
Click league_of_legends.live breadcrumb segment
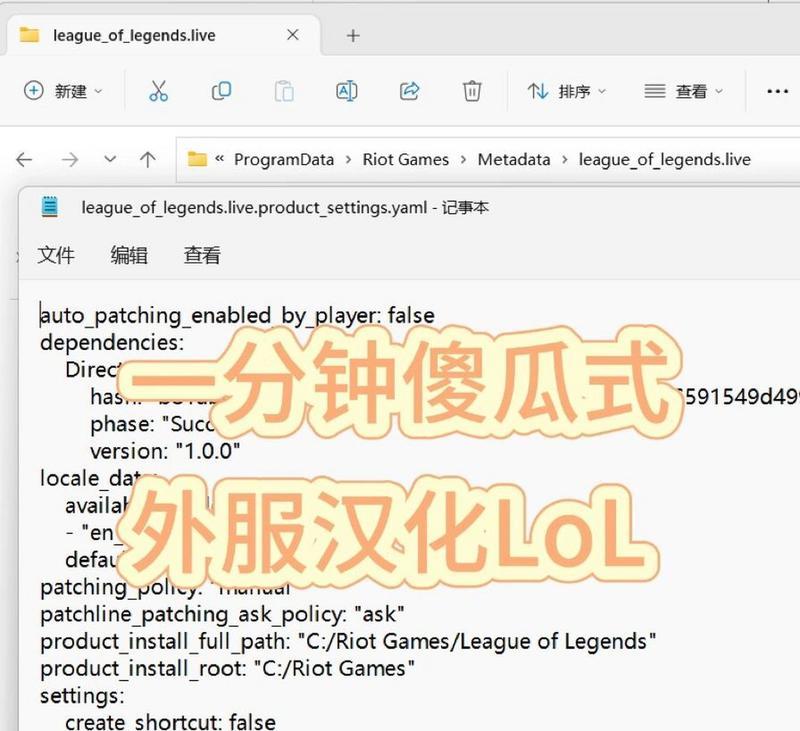click(x=665, y=160)
